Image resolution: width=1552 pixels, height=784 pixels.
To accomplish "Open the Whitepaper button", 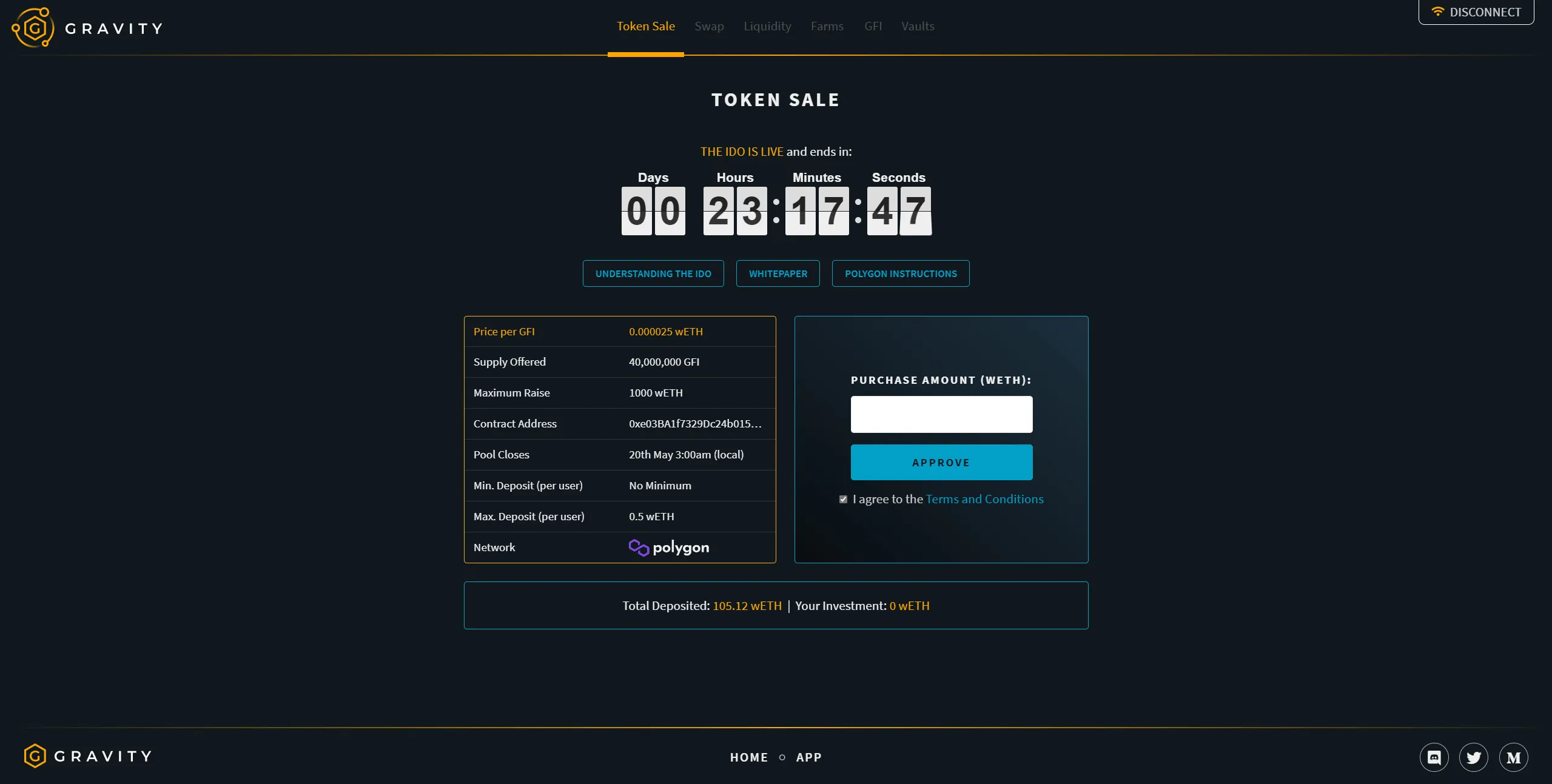I will 778,273.
